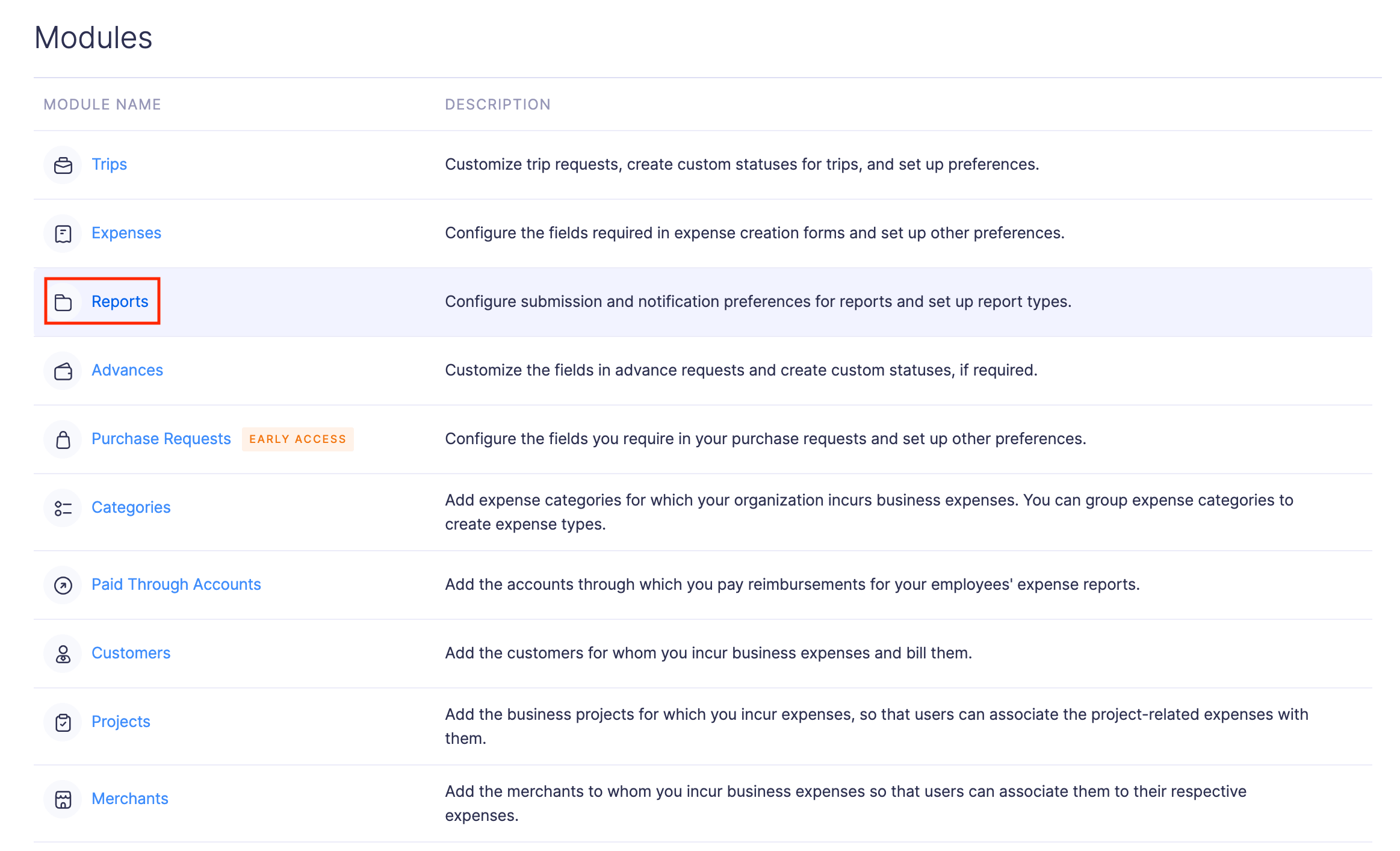This screenshot has height=851, width=1400.
Task: Select the Categories list icon
Action: pyautogui.click(x=63, y=508)
